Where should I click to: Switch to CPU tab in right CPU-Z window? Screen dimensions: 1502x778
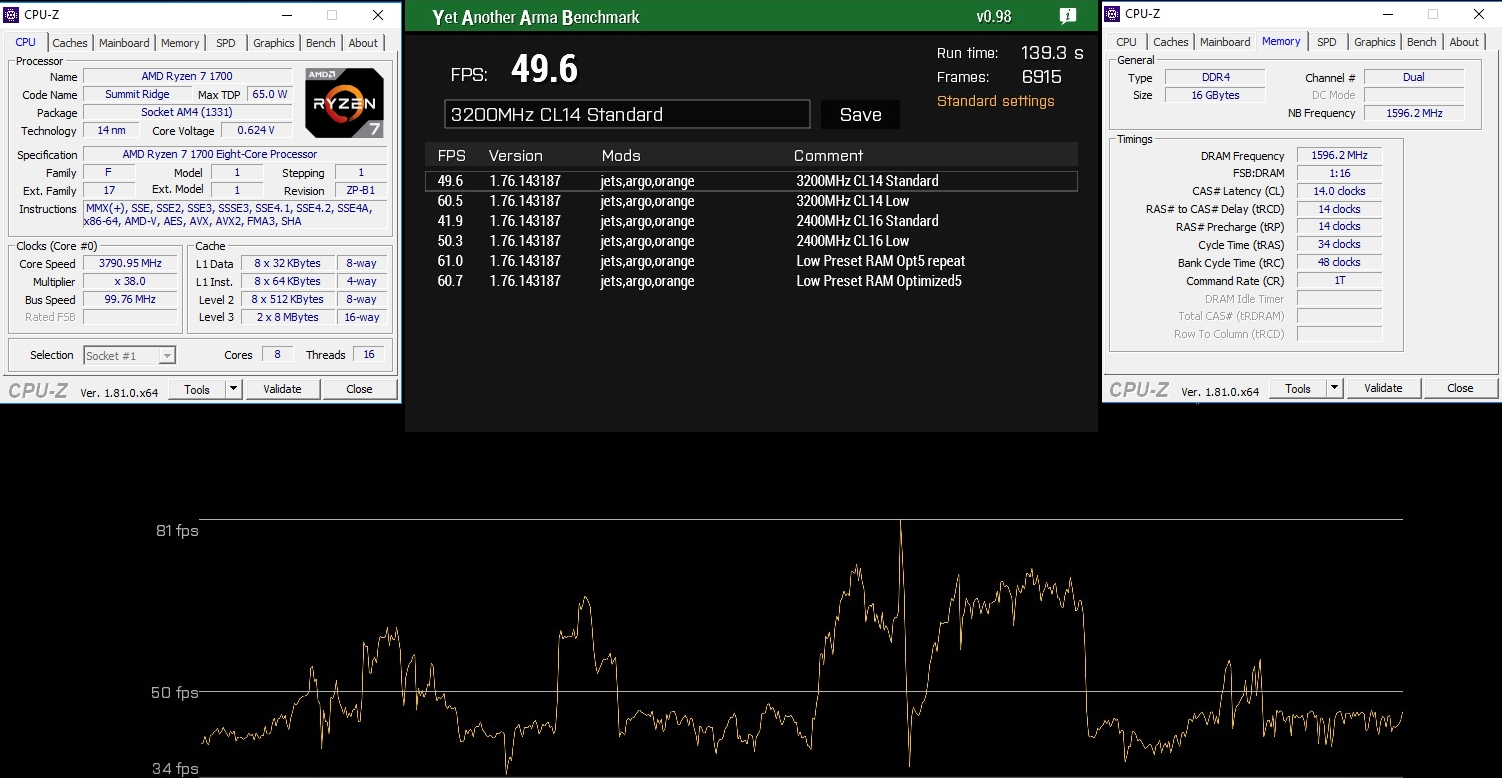point(1126,42)
